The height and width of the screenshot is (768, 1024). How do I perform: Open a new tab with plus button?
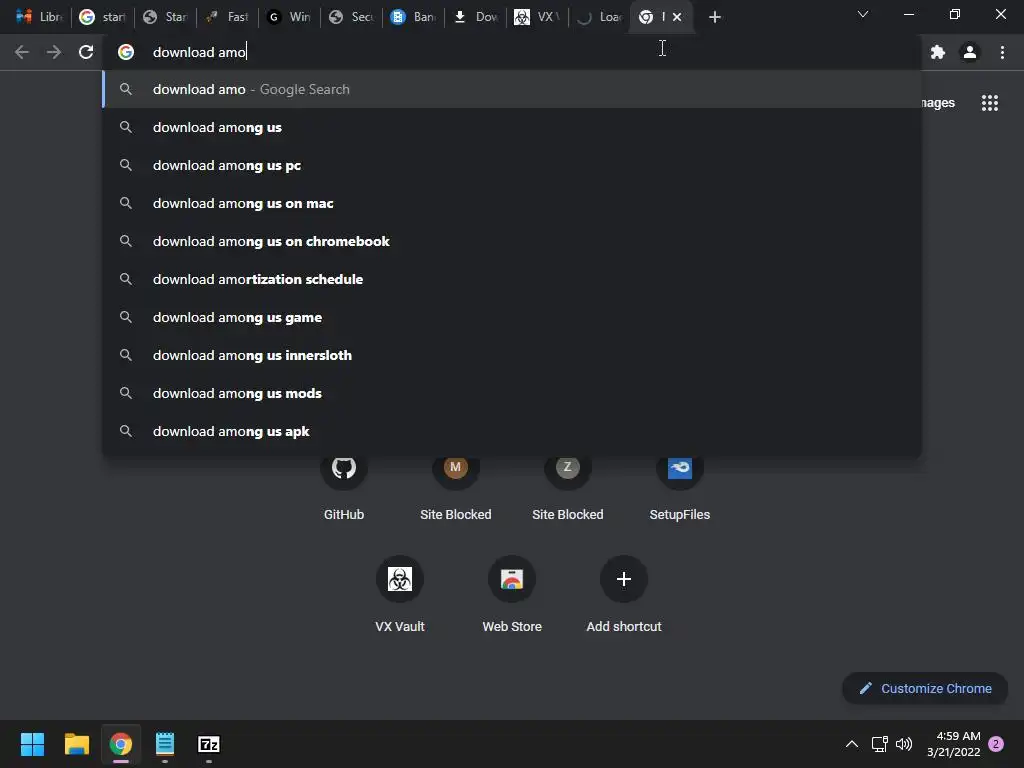714,17
